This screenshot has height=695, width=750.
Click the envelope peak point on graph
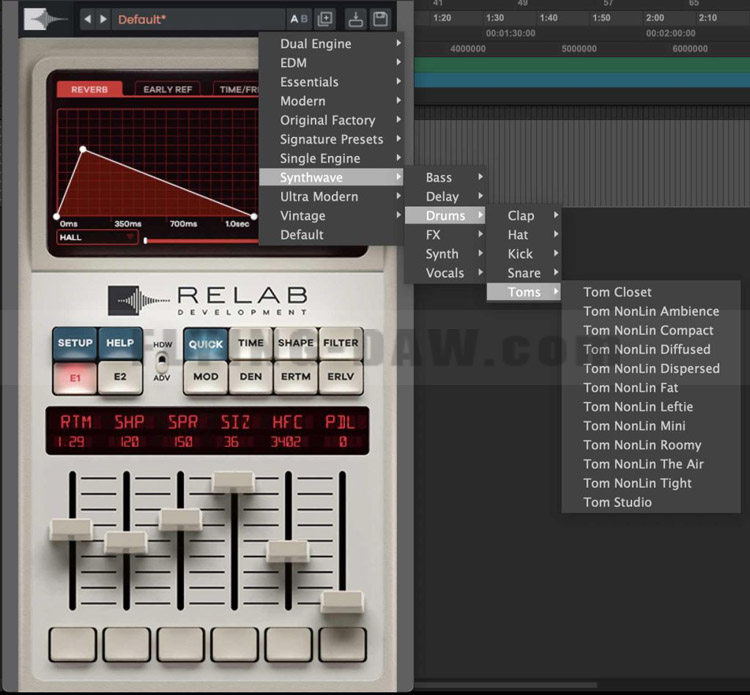coord(83,149)
